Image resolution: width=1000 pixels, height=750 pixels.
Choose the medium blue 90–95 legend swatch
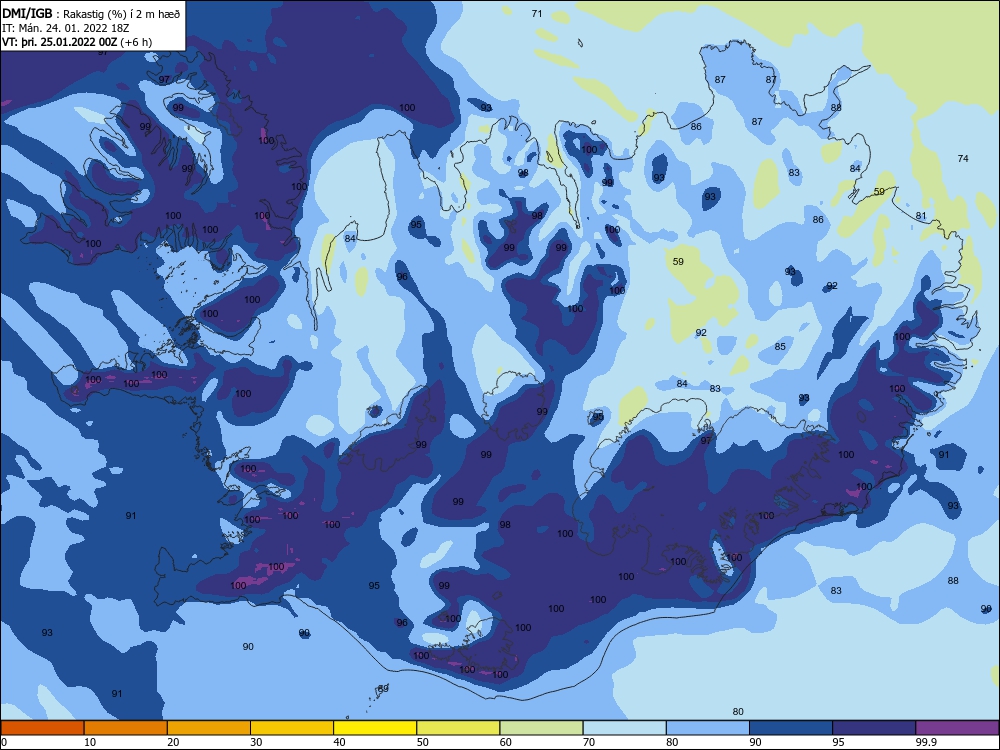coord(791,728)
